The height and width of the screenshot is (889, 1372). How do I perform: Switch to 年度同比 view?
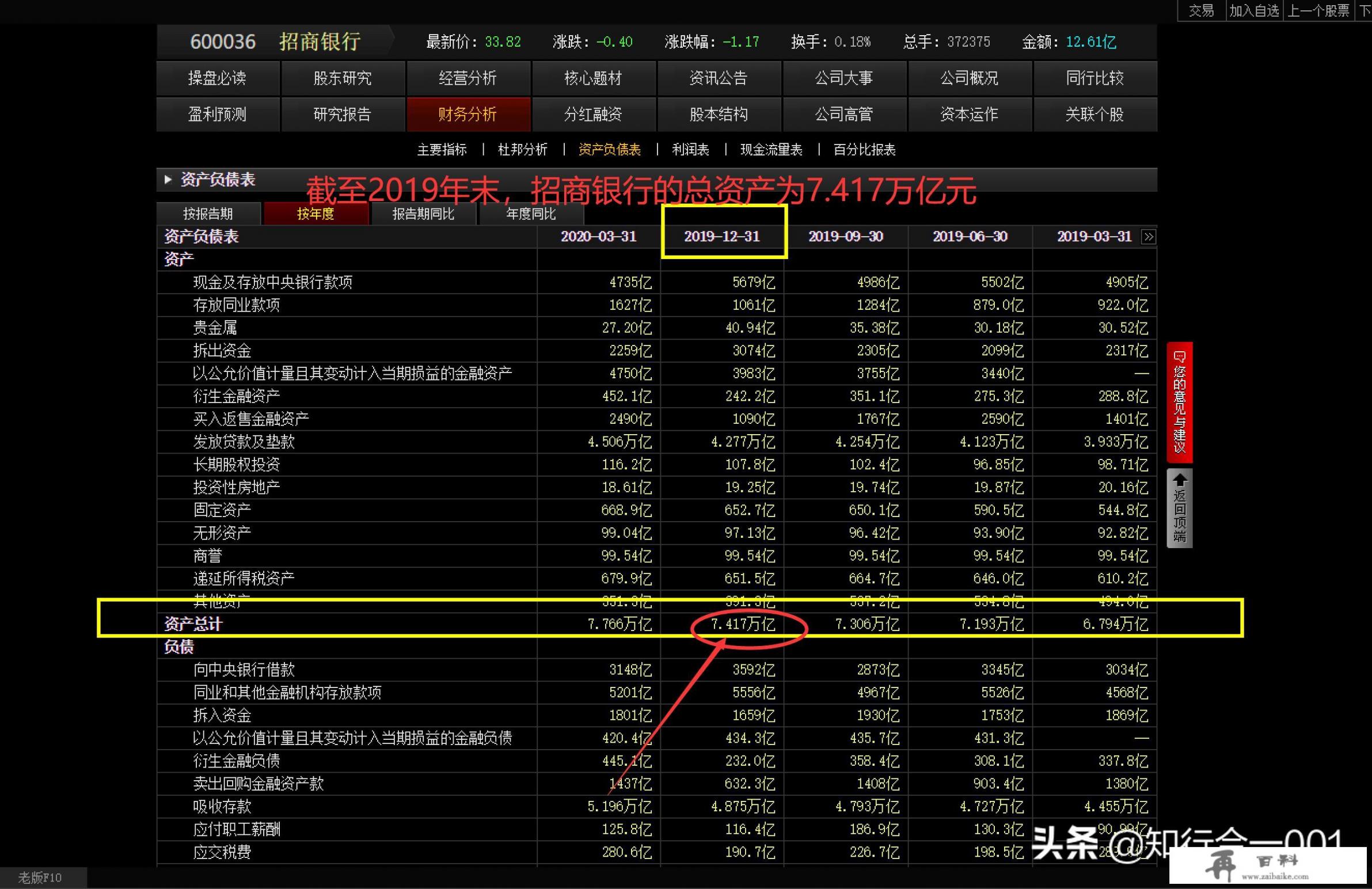click(x=531, y=214)
